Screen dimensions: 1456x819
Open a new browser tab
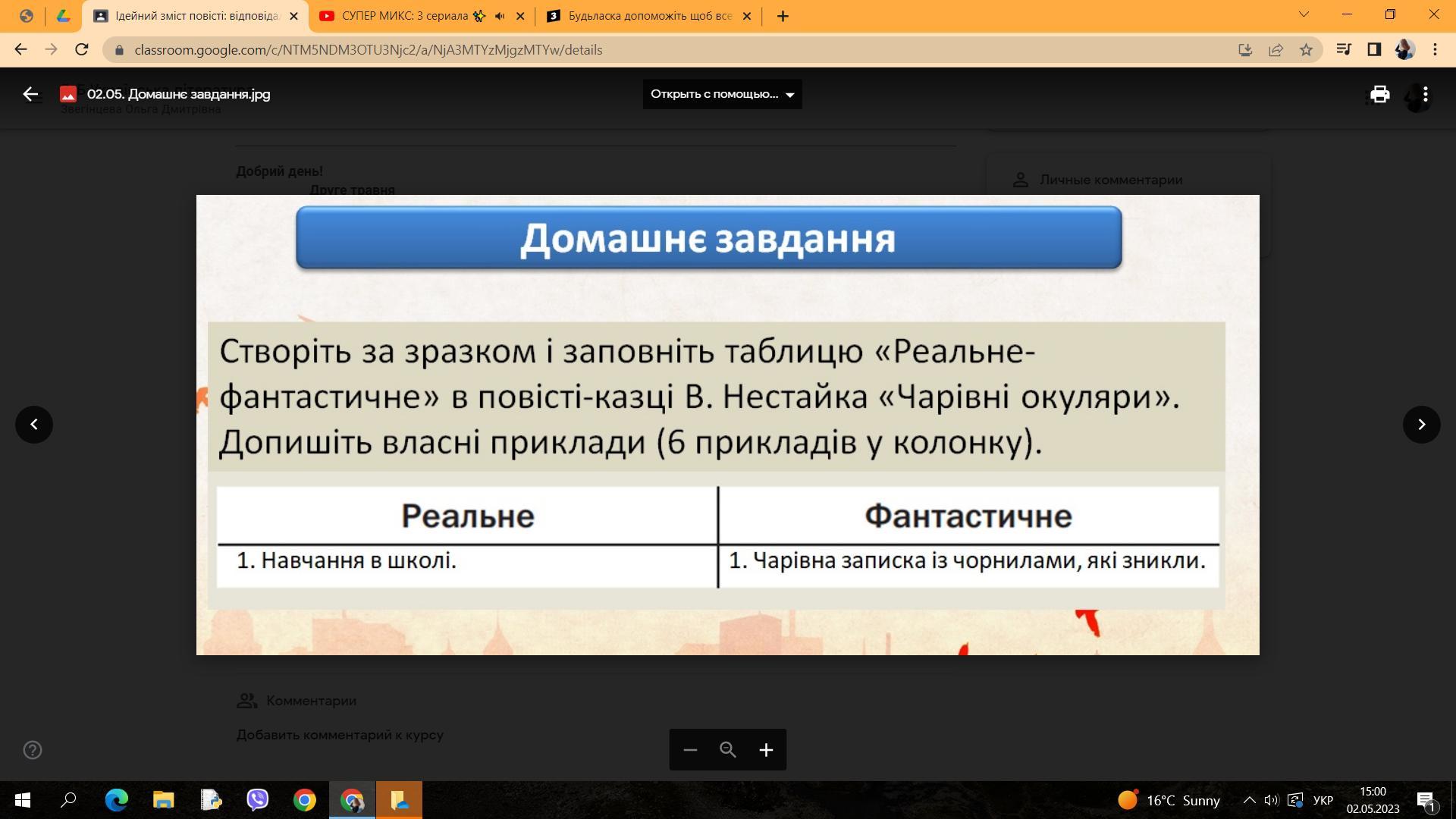(x=783, y=16)
